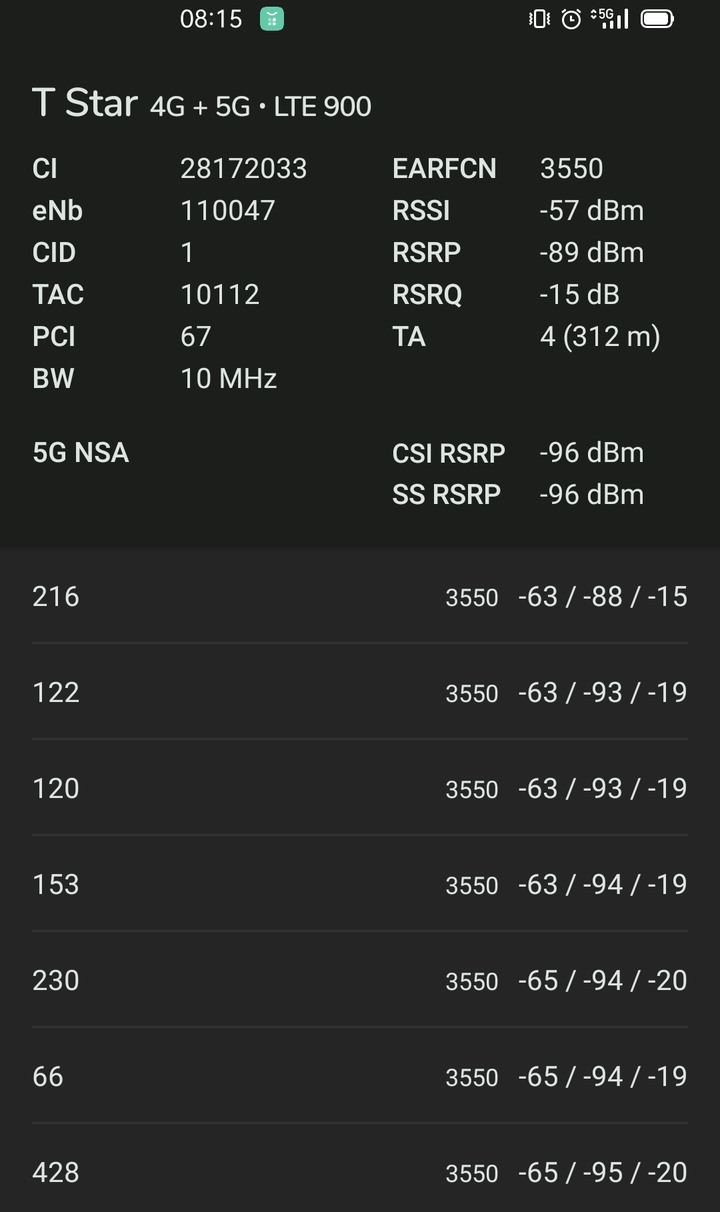This screenshot has height=1212, width=720.
Task: Select neighbor cell row PCI 120
Action: point(360,788)
